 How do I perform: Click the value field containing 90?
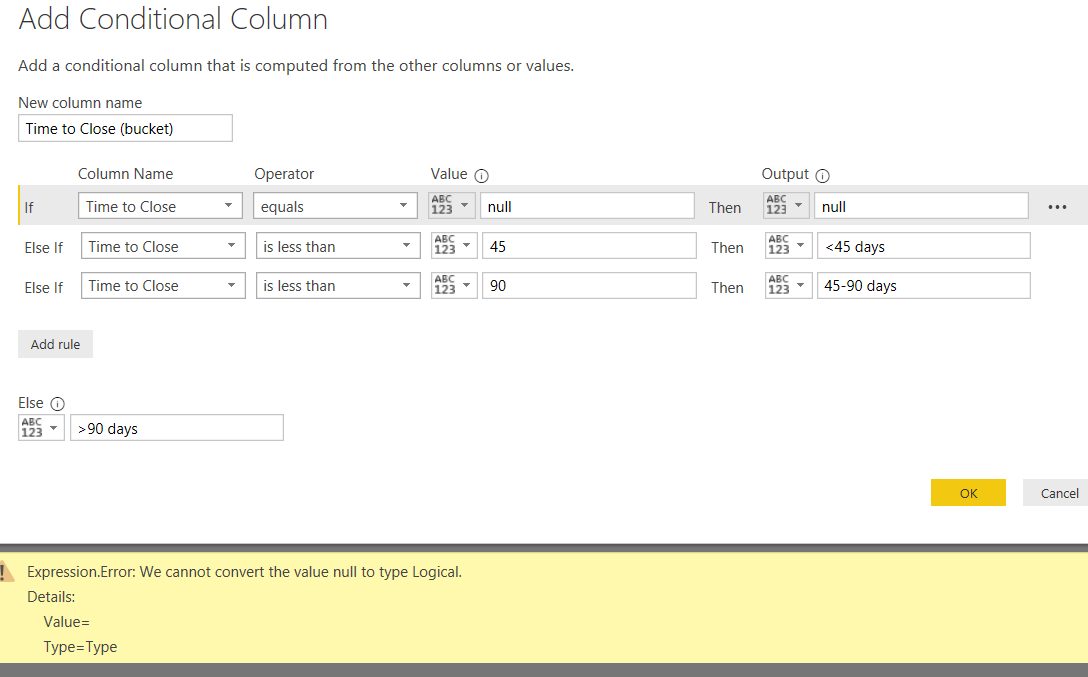tap(588, 286)
